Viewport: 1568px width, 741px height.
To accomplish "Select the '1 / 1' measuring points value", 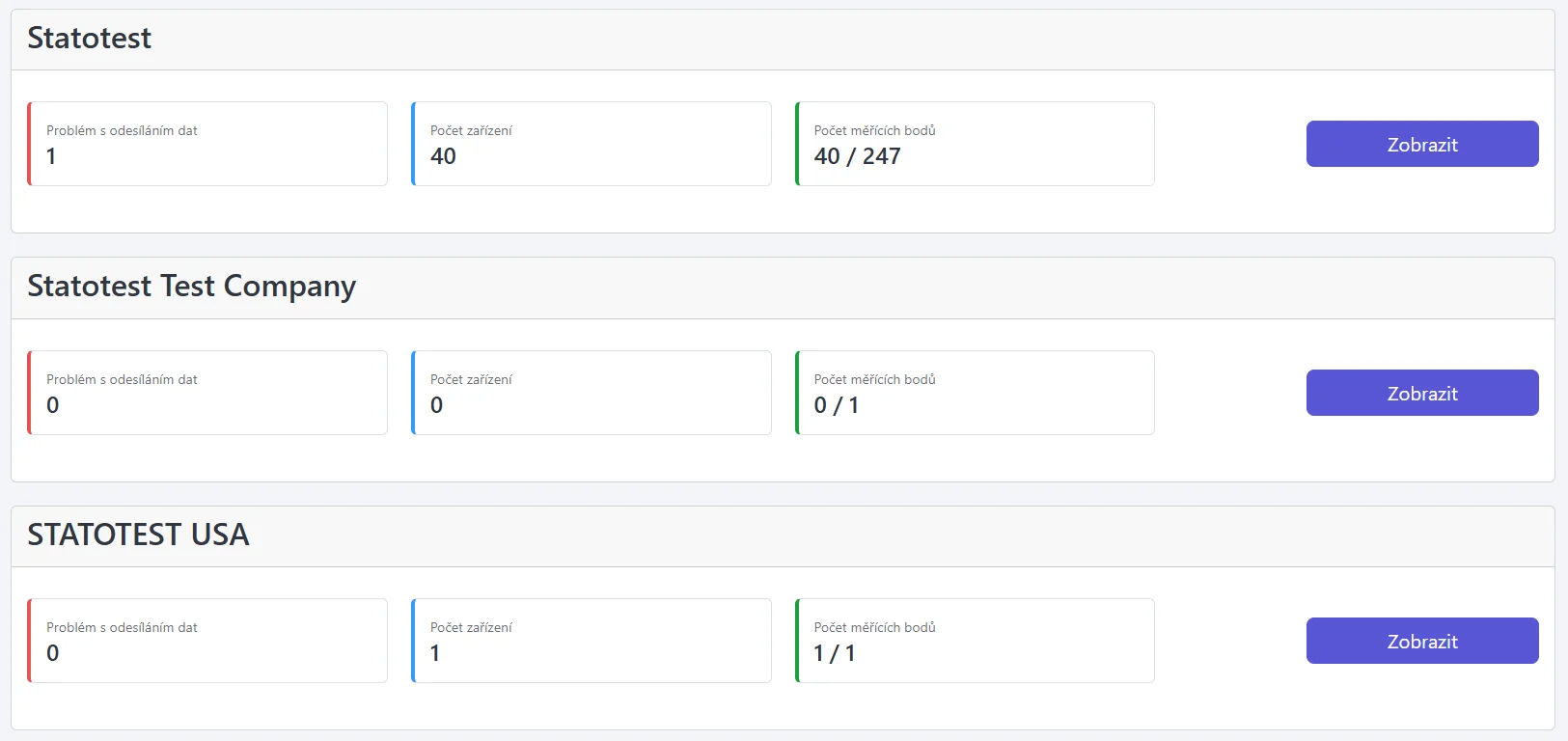I will [x=834, y=653].
